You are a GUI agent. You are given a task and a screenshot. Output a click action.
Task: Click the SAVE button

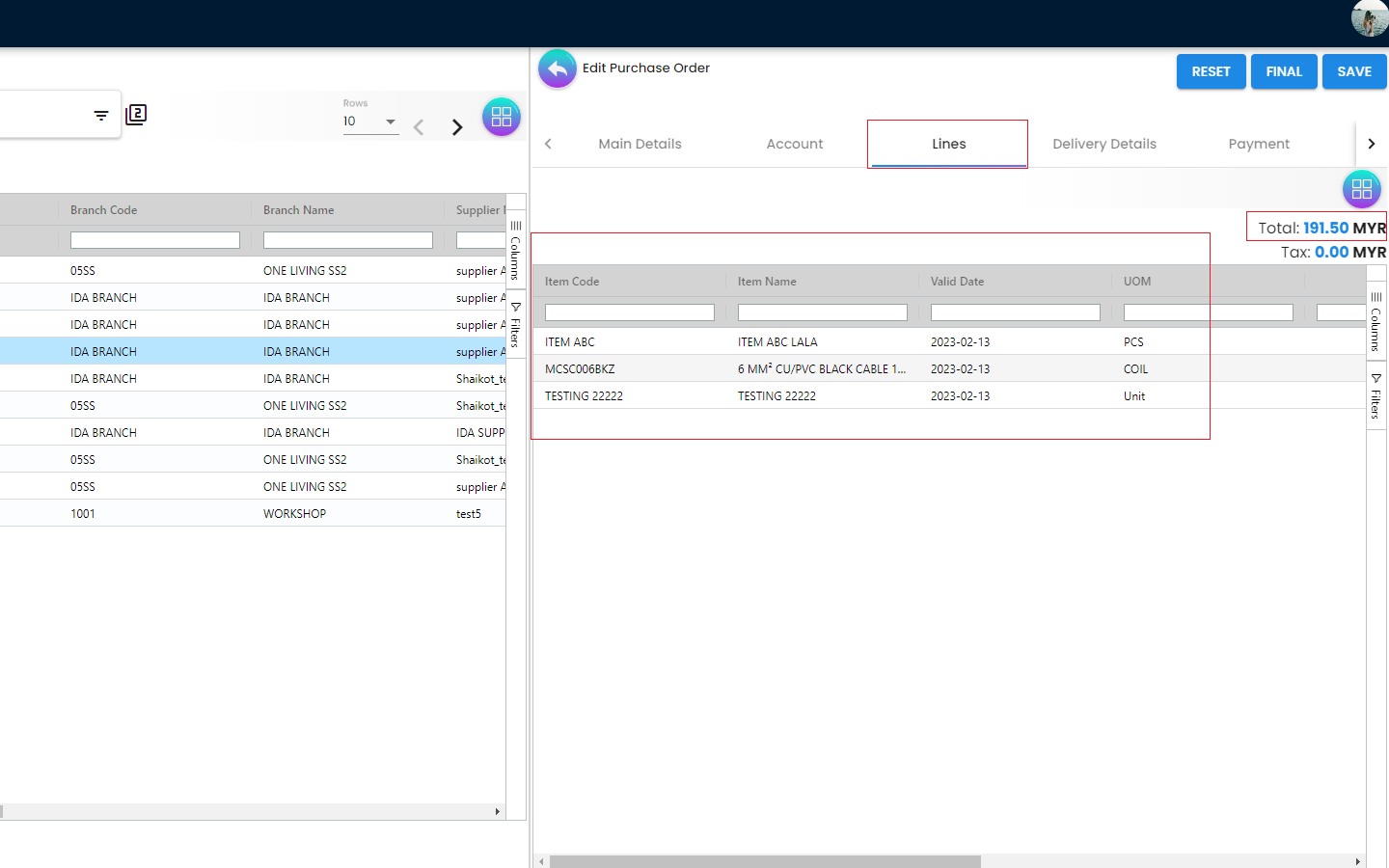pyautogui.click(x=1353, y=71)
